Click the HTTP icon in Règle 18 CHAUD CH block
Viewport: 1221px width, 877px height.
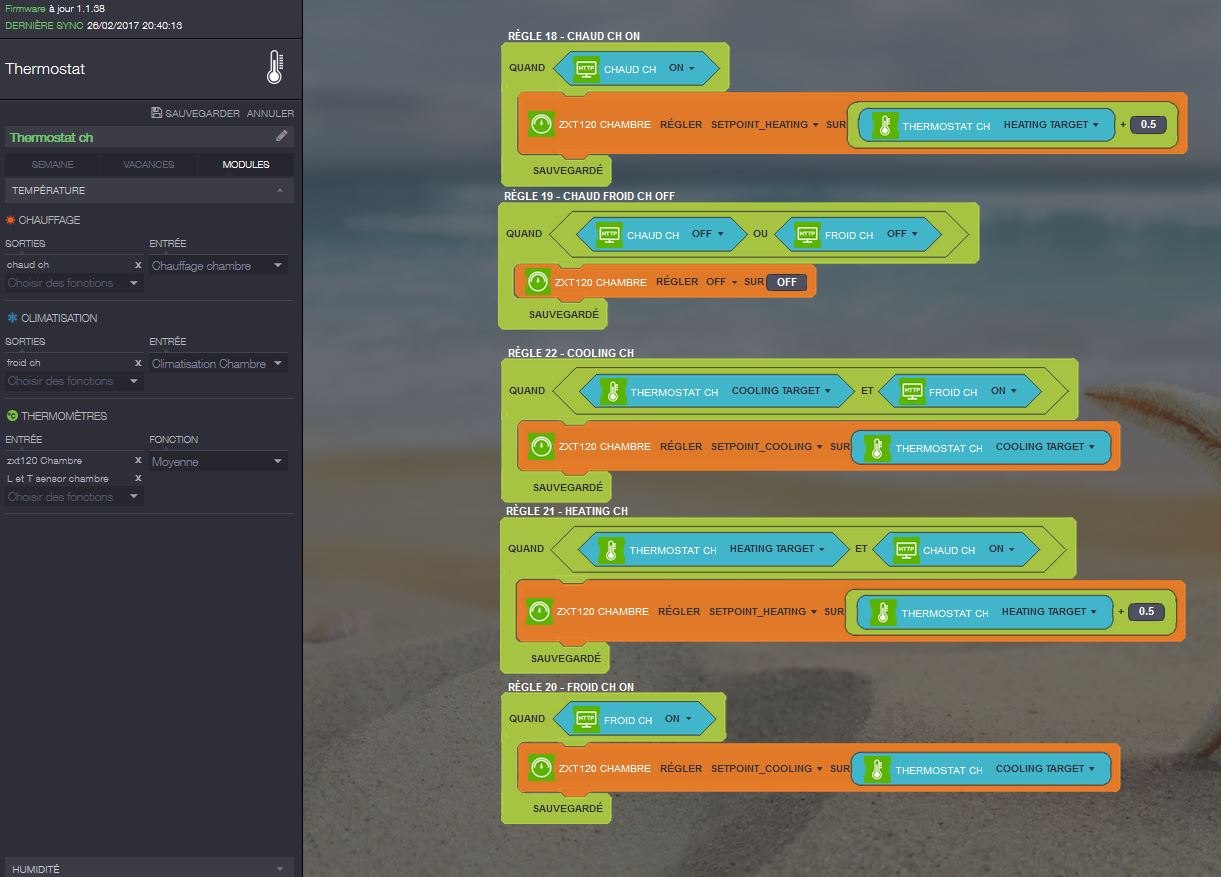[x=586, y=69]
